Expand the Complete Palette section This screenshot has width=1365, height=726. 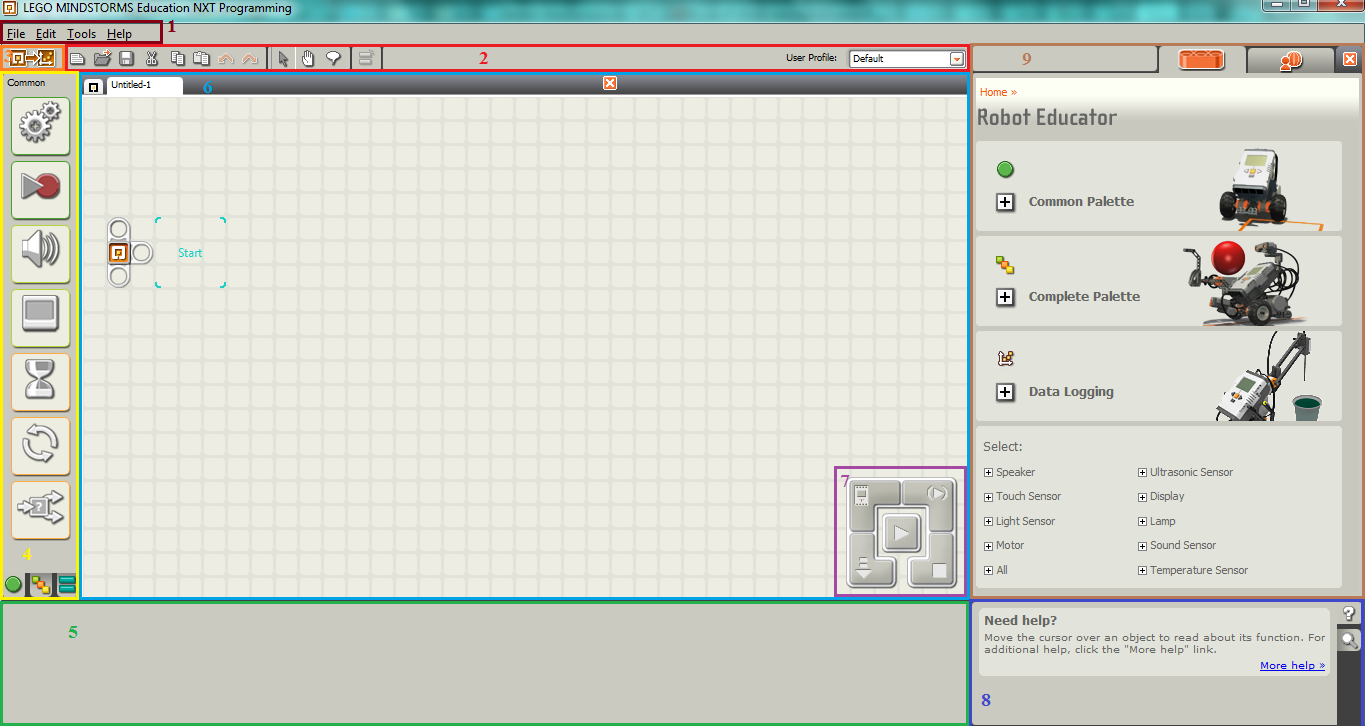(x=1006, y=297)
